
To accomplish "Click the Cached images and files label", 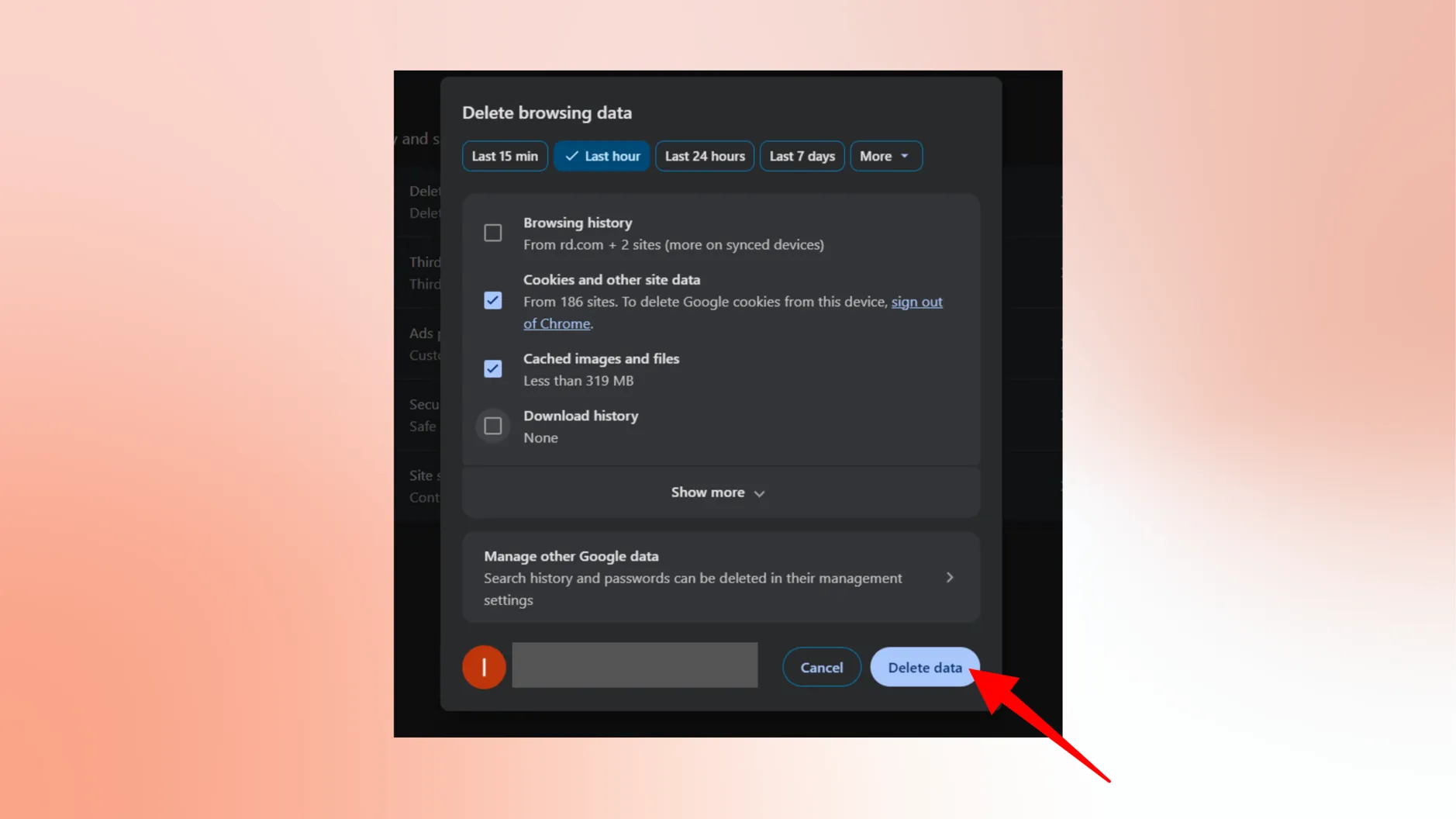I will point(601,358).
